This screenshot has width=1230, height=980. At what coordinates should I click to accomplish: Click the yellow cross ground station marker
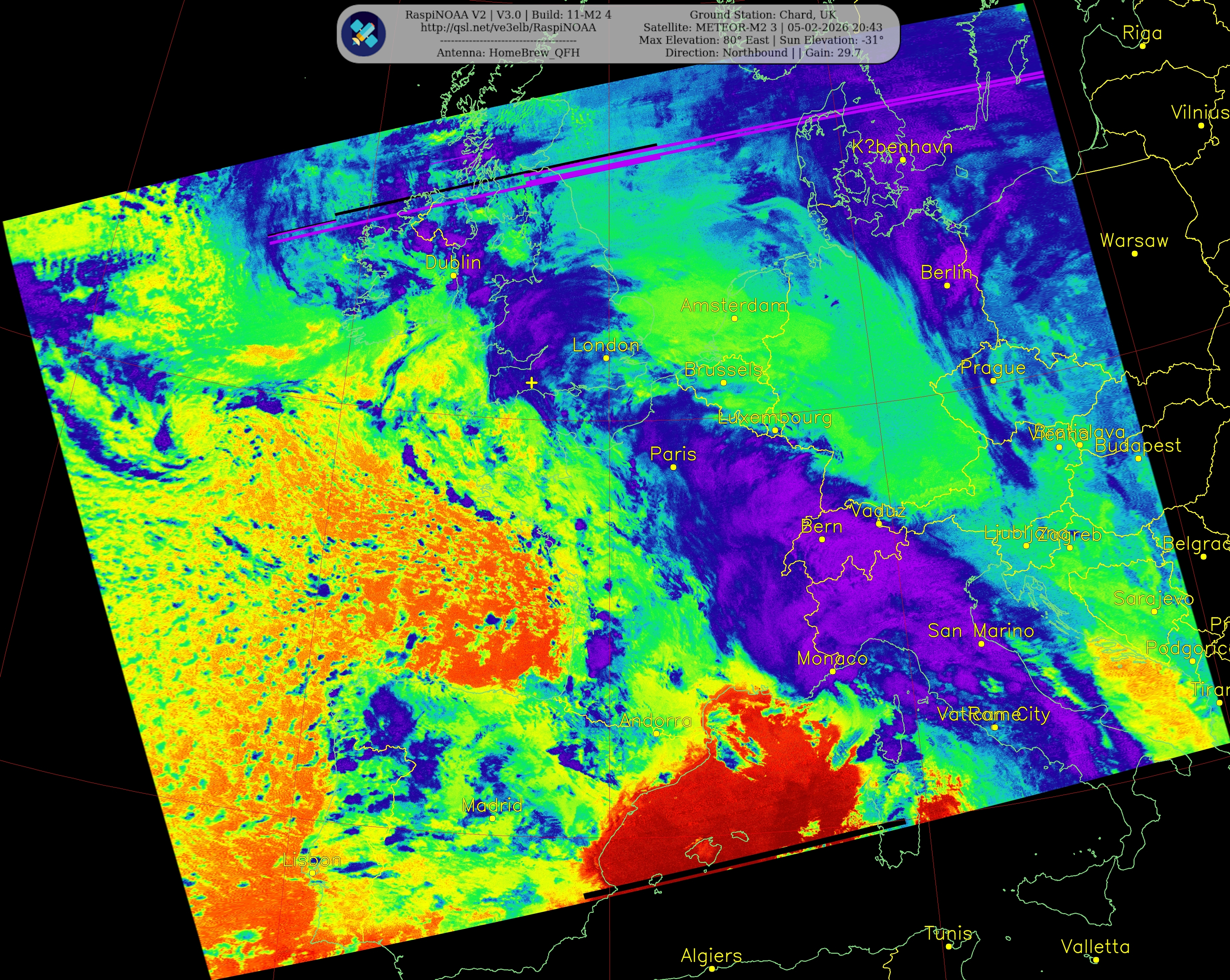point(532,383)
